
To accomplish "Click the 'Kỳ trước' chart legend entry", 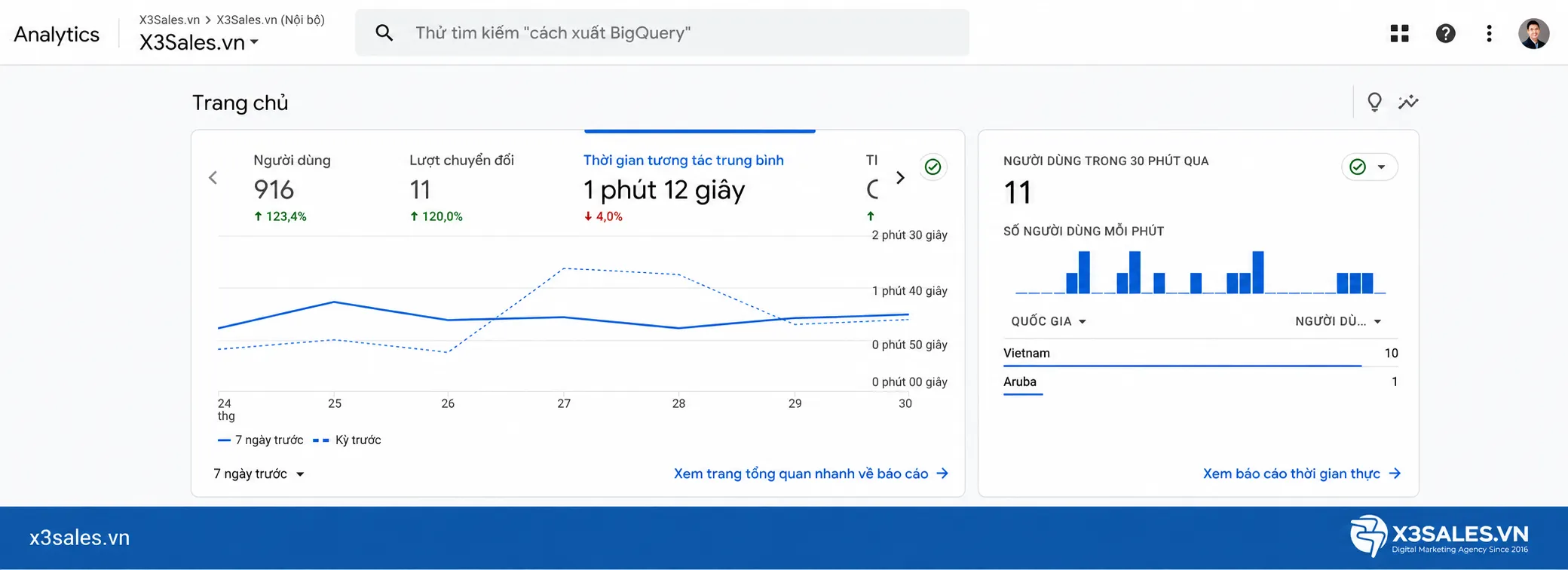I will click(x=348, y=440).
